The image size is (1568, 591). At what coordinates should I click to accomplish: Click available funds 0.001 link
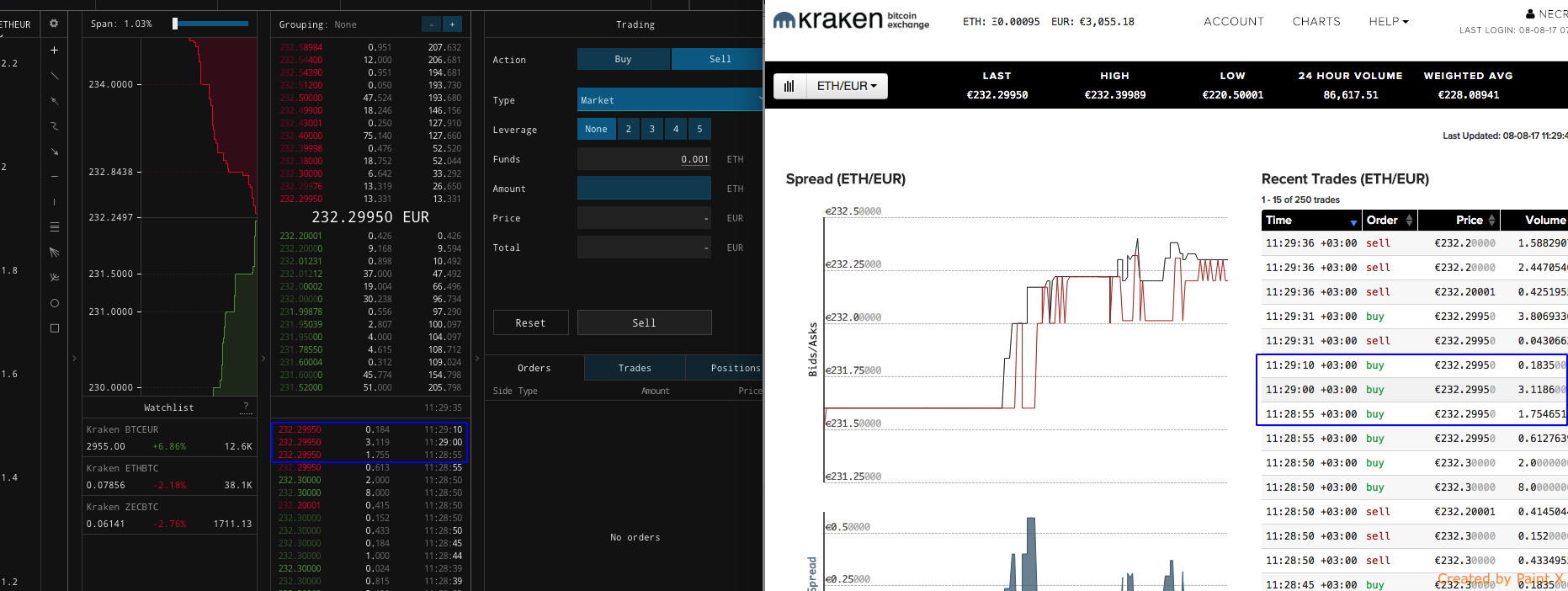[x=695, y=159]
